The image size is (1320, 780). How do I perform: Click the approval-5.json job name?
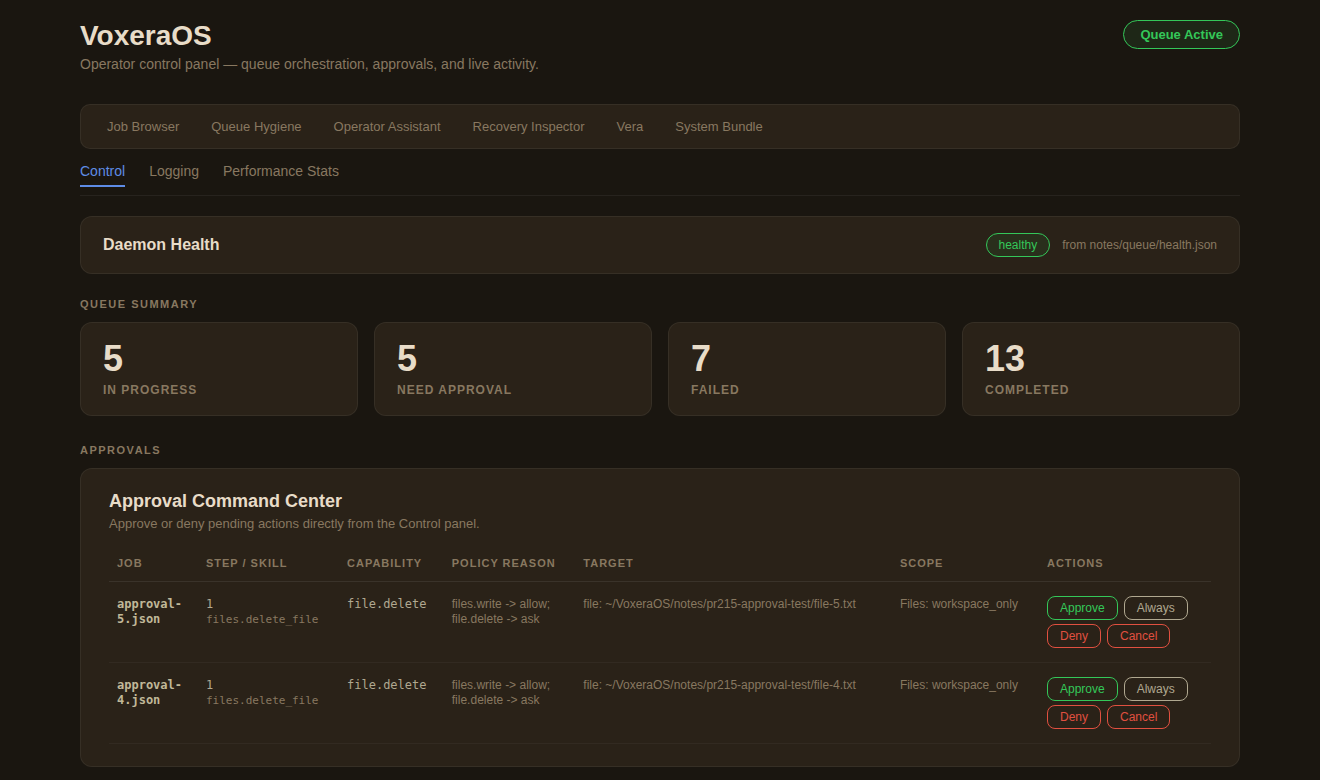(x=149, y=611)
